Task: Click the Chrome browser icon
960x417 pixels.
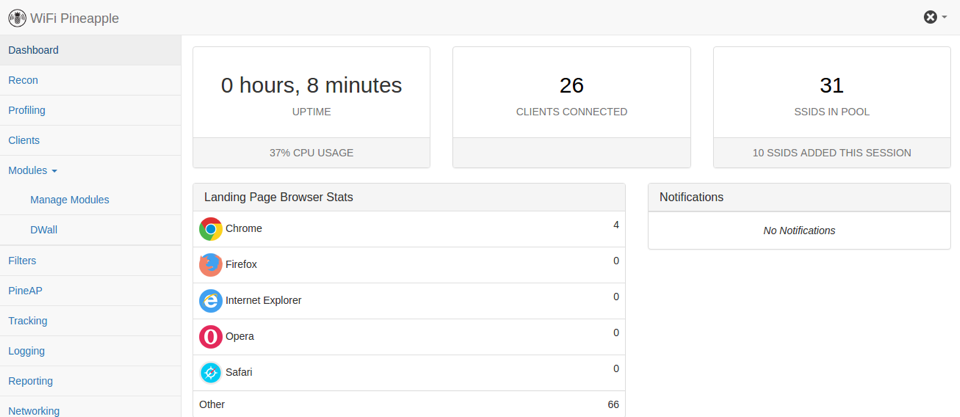Action: click(x=211, y=229)
